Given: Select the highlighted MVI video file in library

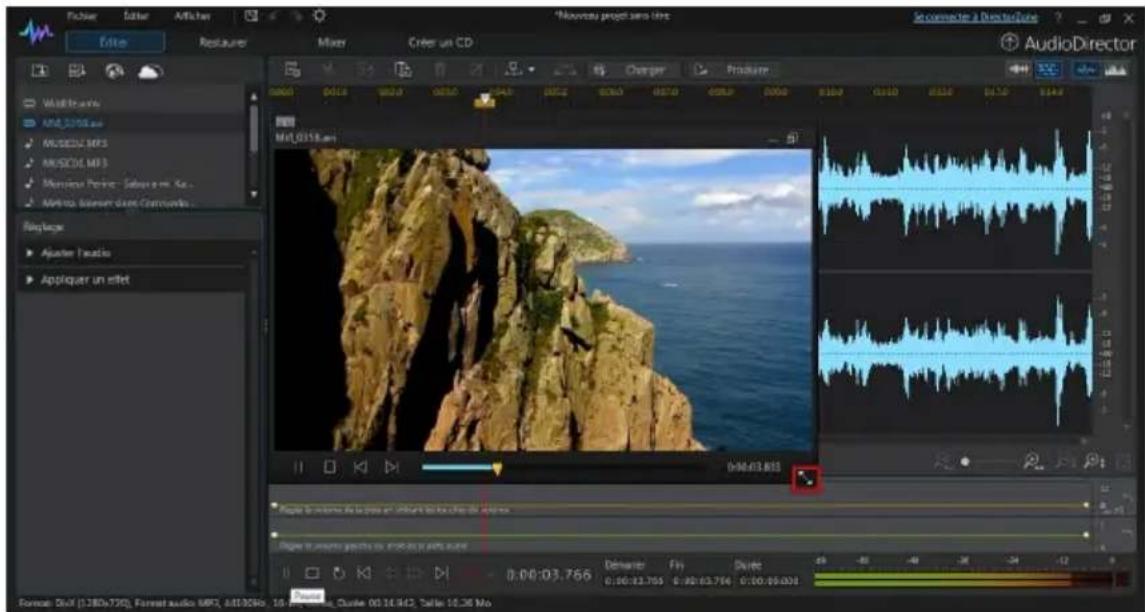Looking at the screenshot, I should pos(131,124).
